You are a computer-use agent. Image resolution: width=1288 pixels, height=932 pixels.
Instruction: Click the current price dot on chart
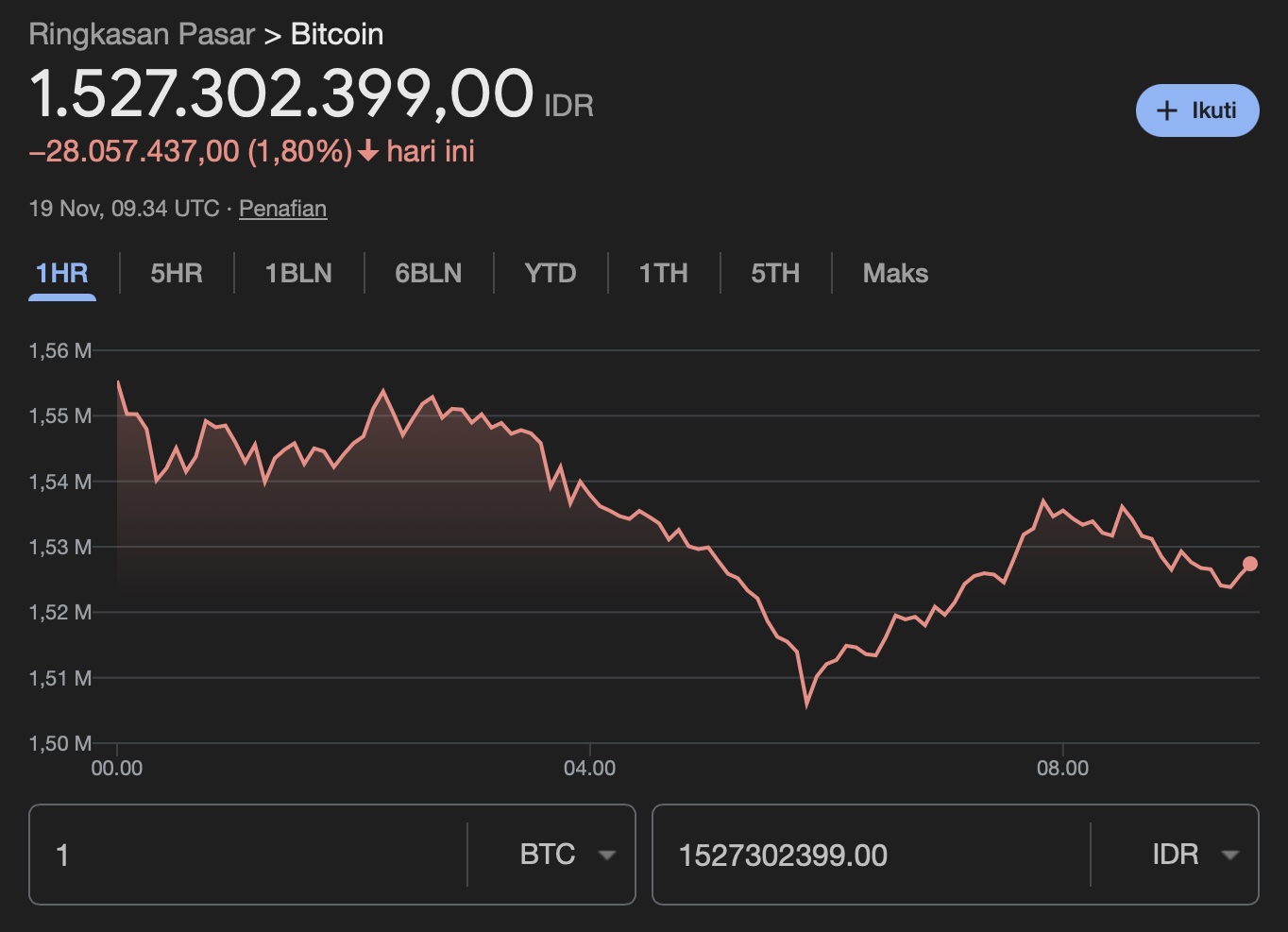point(1250,564)
